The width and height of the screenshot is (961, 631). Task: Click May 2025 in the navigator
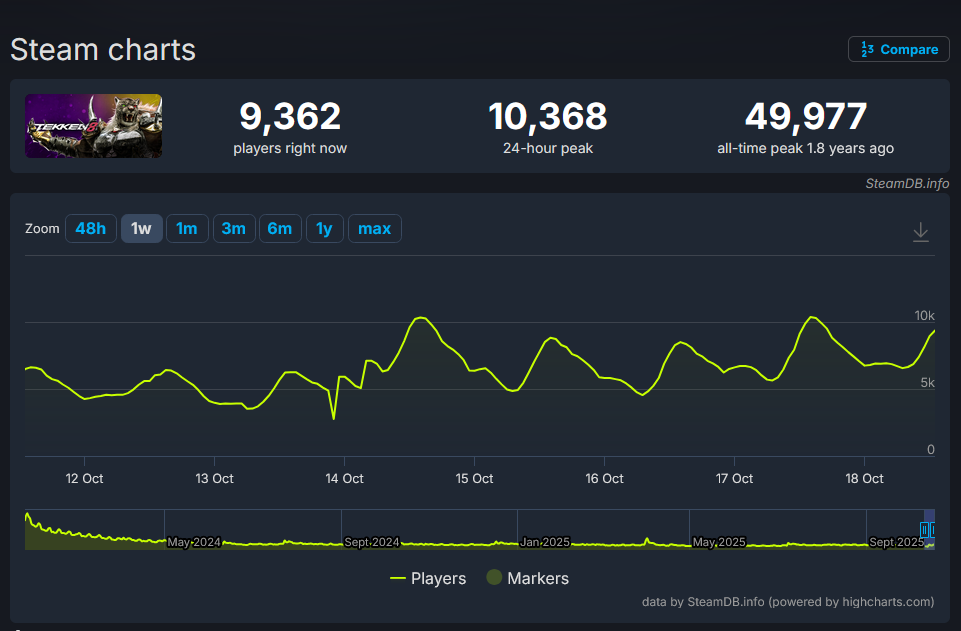click(x=719, y=542)
